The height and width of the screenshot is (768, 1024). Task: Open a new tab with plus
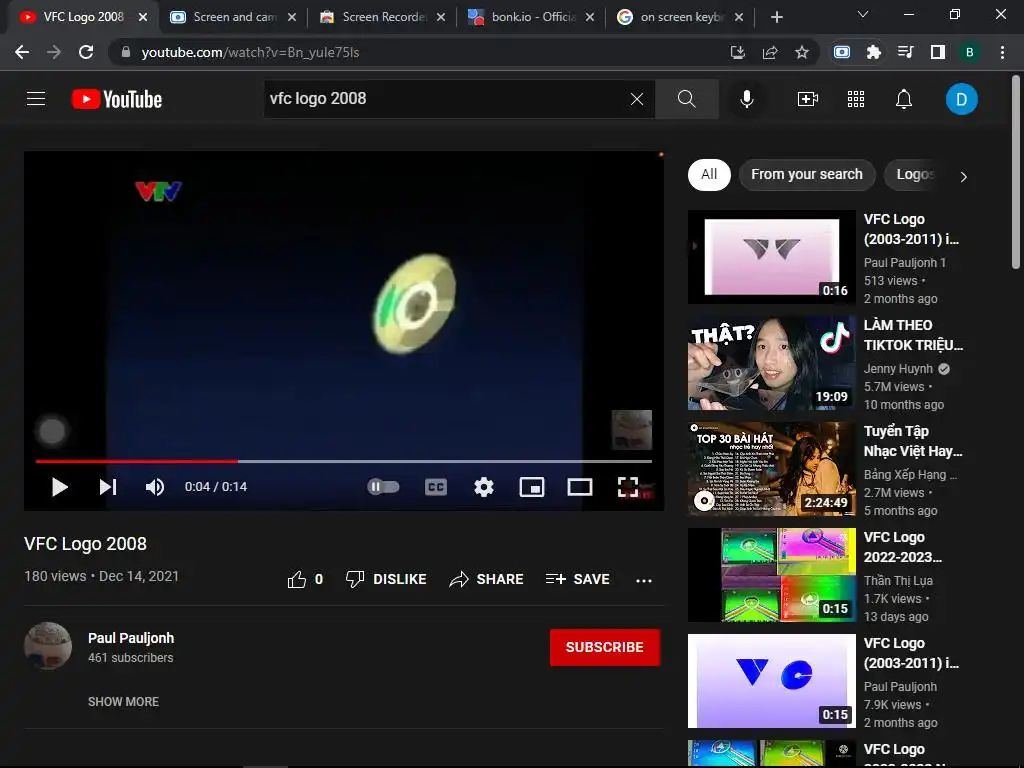pyautogui.click(x=776, y=17)
